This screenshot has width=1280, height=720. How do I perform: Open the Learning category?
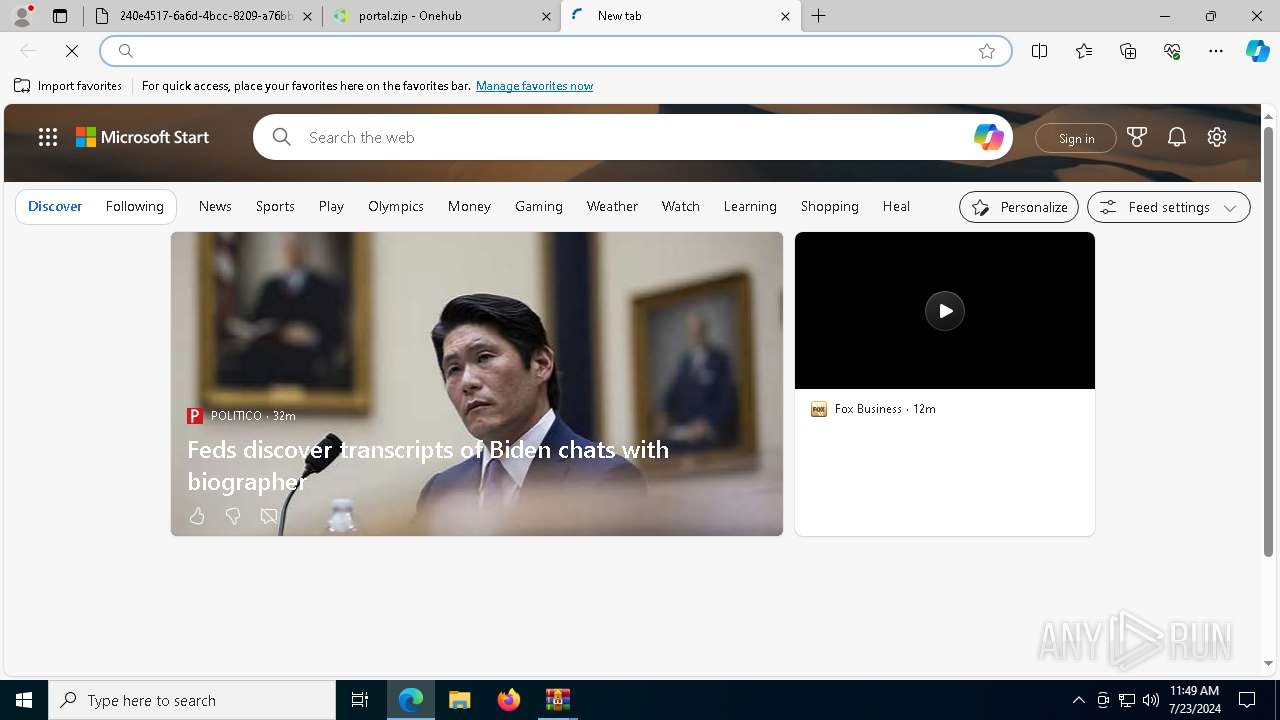click(750, 206)
